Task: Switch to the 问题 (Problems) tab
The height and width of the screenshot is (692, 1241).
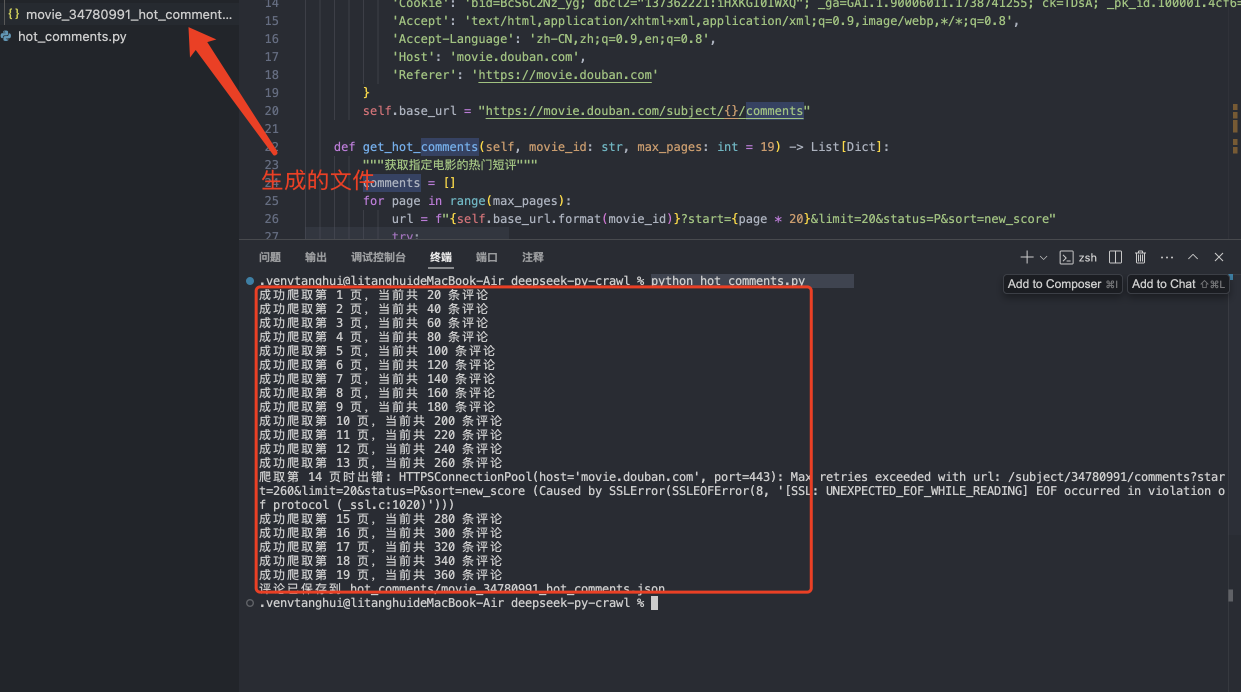Action: (270, 257)
